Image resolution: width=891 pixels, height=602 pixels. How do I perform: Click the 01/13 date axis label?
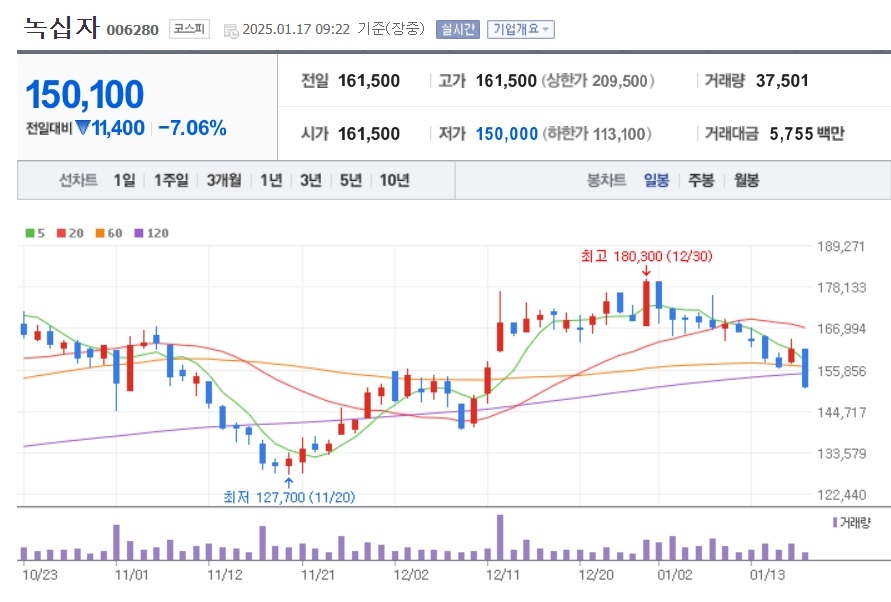coord(768,575)
